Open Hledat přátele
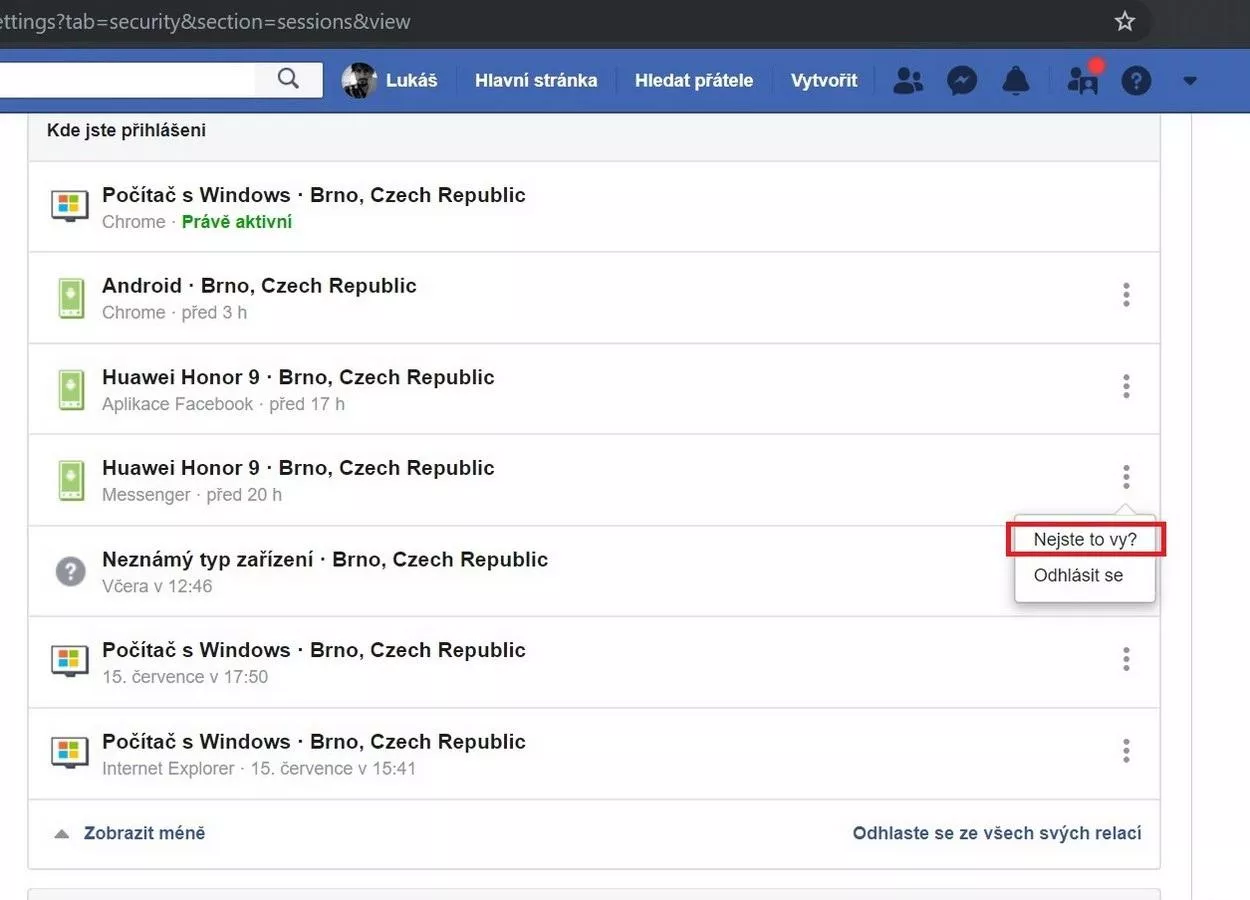This screenshot has height=900, width=1250. [694, 80]
